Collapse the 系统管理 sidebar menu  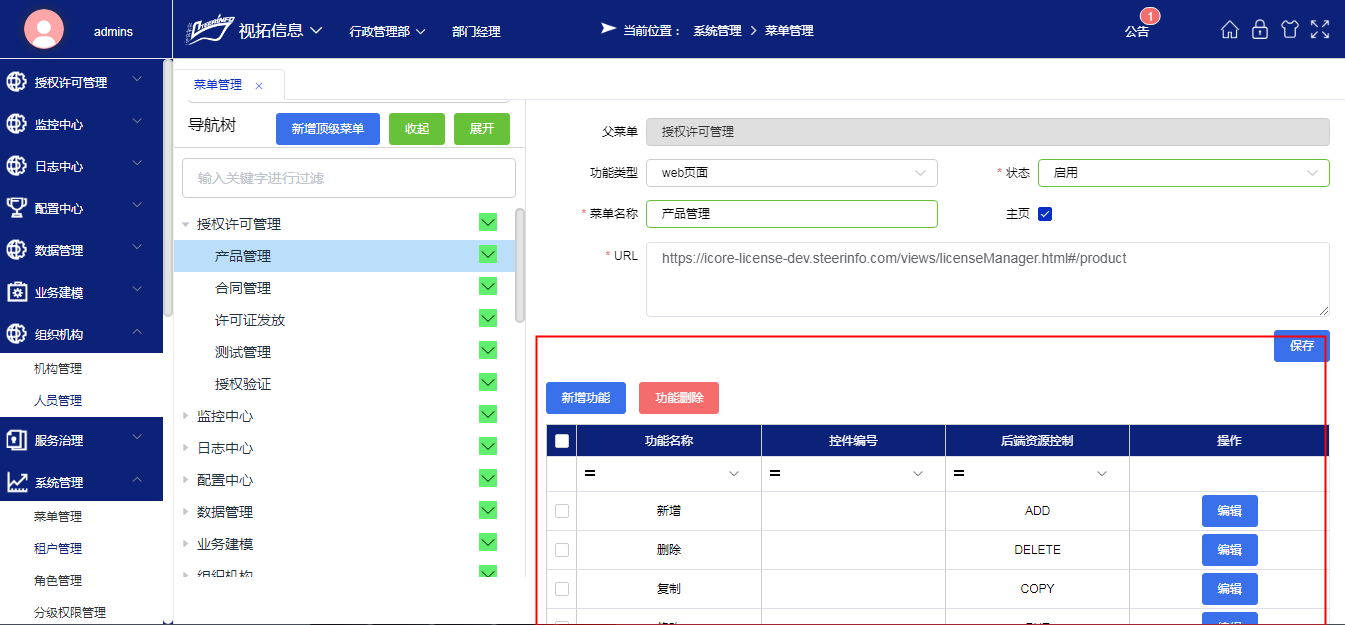click(138, 481)
